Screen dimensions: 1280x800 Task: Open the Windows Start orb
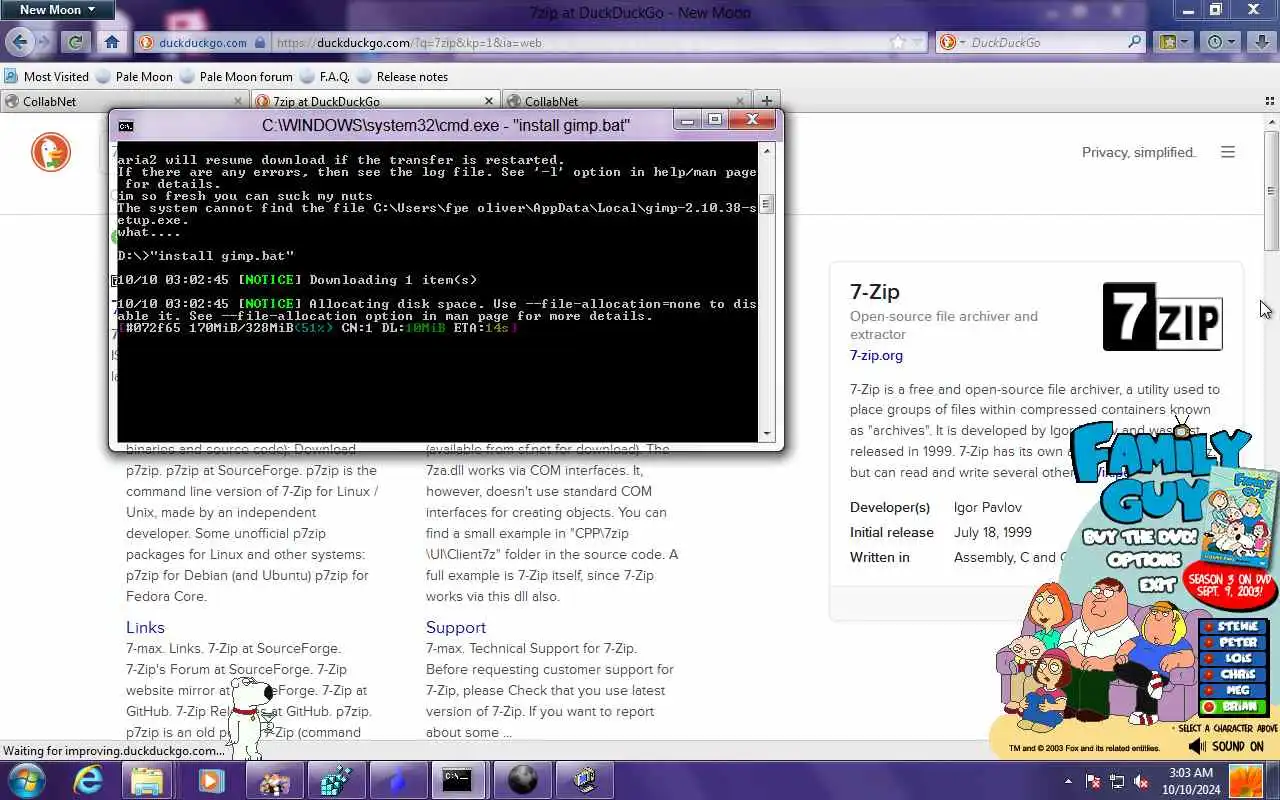(x=26, y=780)
